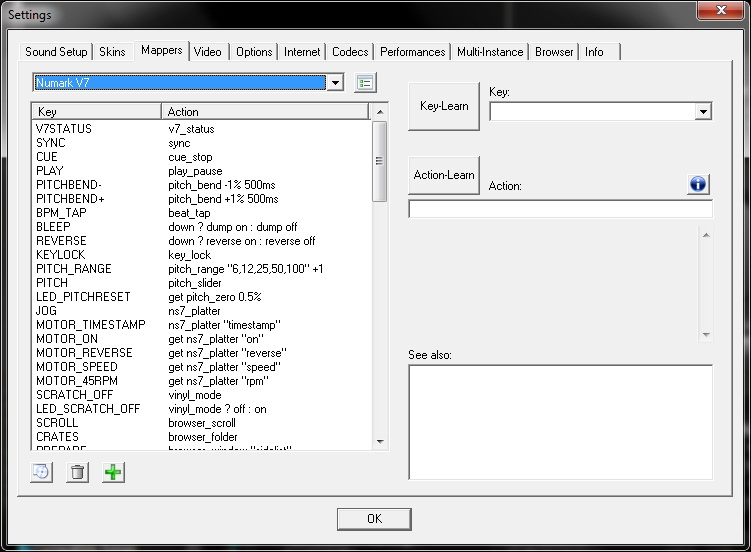Viewport: 751px width, 552px height.
Task: Click the leftmost icon below the key list
Action: pos(41,472)
